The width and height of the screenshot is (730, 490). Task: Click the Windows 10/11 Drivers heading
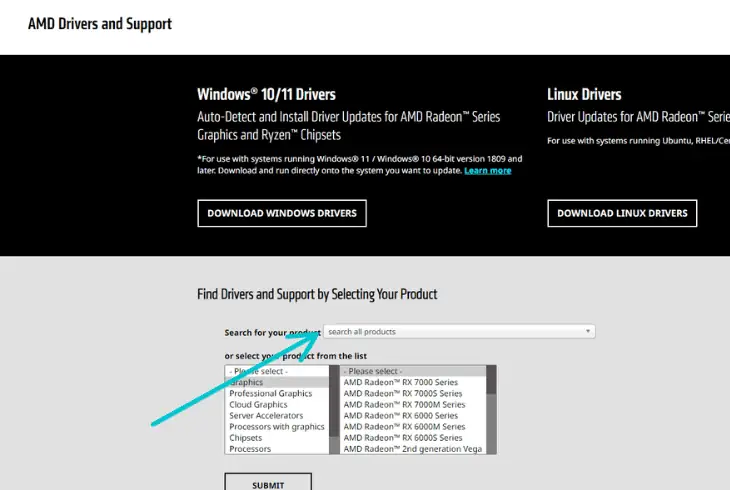point(266,95)
